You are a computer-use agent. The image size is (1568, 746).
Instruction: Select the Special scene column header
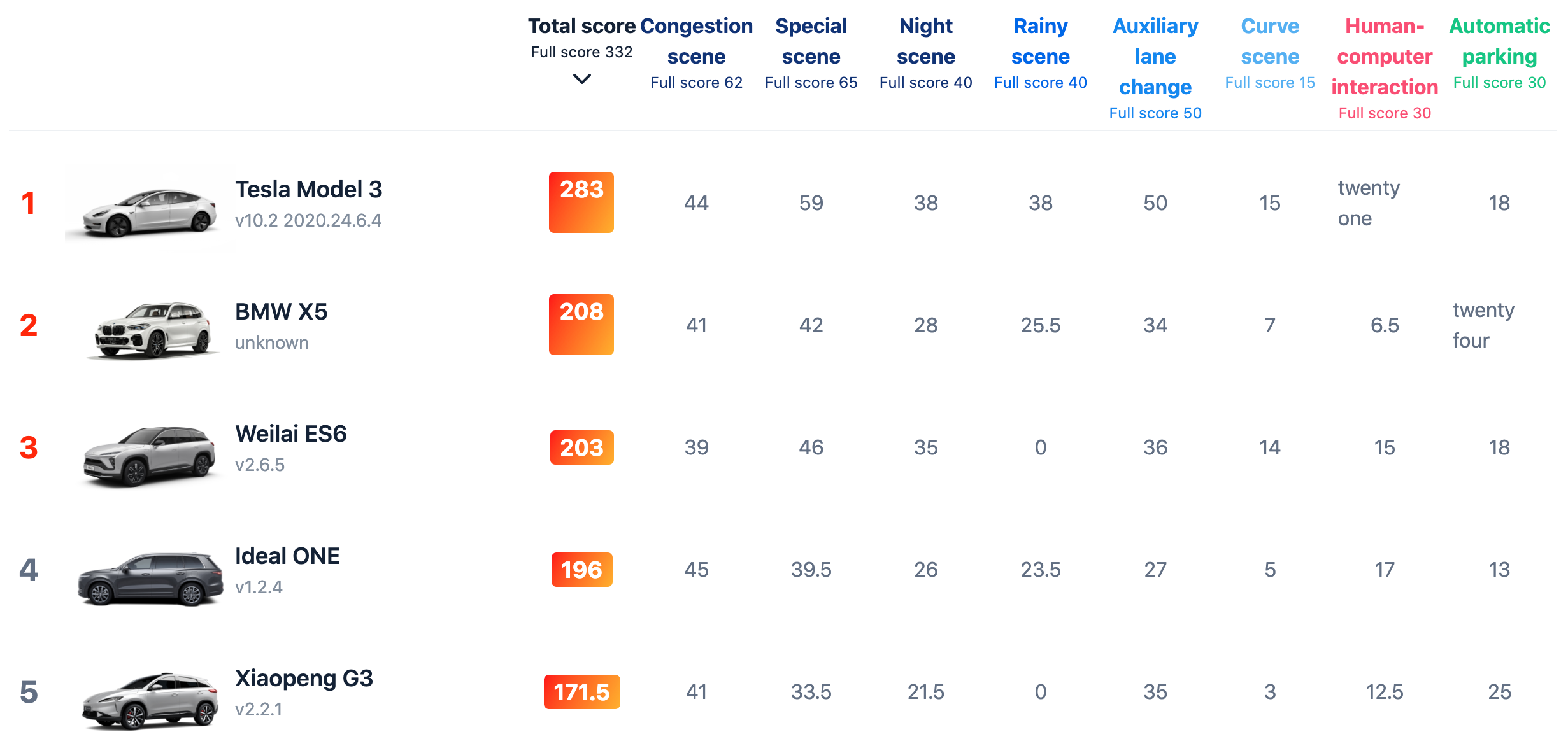tap(811, 41)
